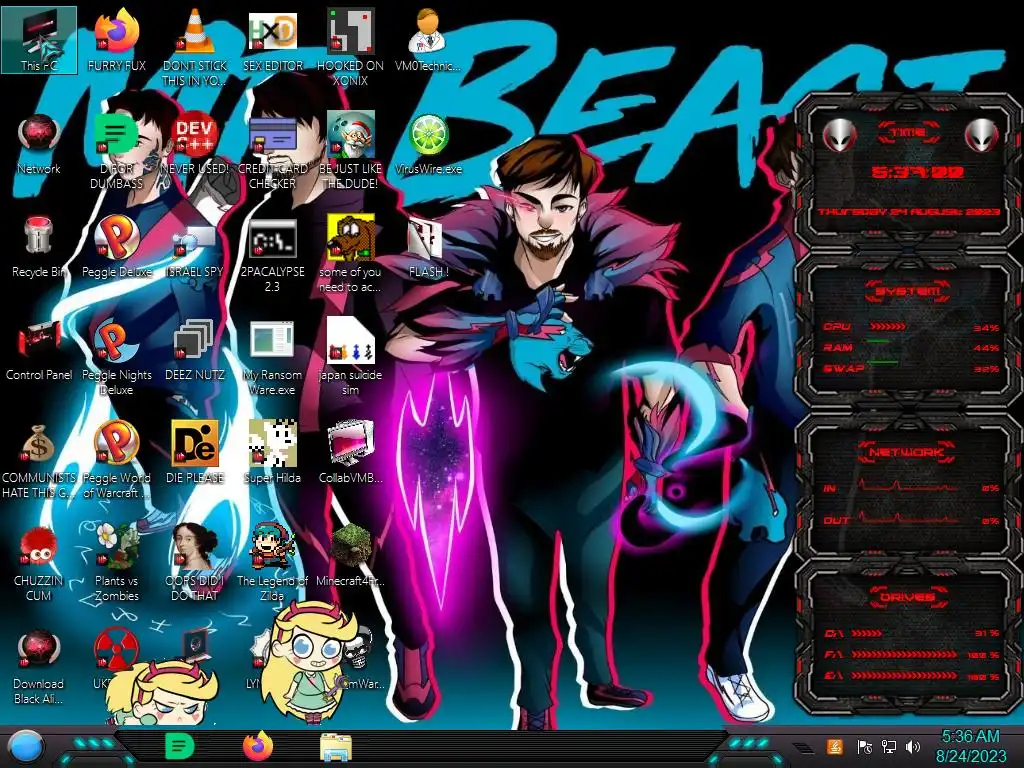
Task: Open the D FOR DUMBASS green shortcut
Action: pyautogui.click(x=116, y=150)
